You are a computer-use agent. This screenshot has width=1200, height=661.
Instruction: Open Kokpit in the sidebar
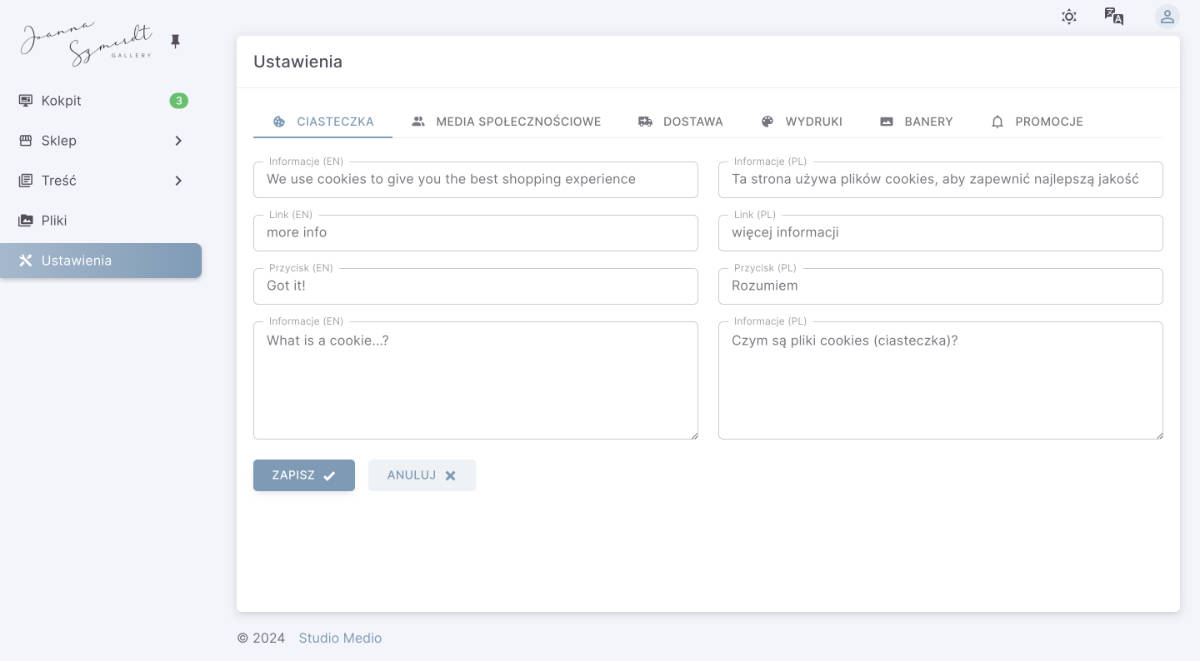[101, 101]
